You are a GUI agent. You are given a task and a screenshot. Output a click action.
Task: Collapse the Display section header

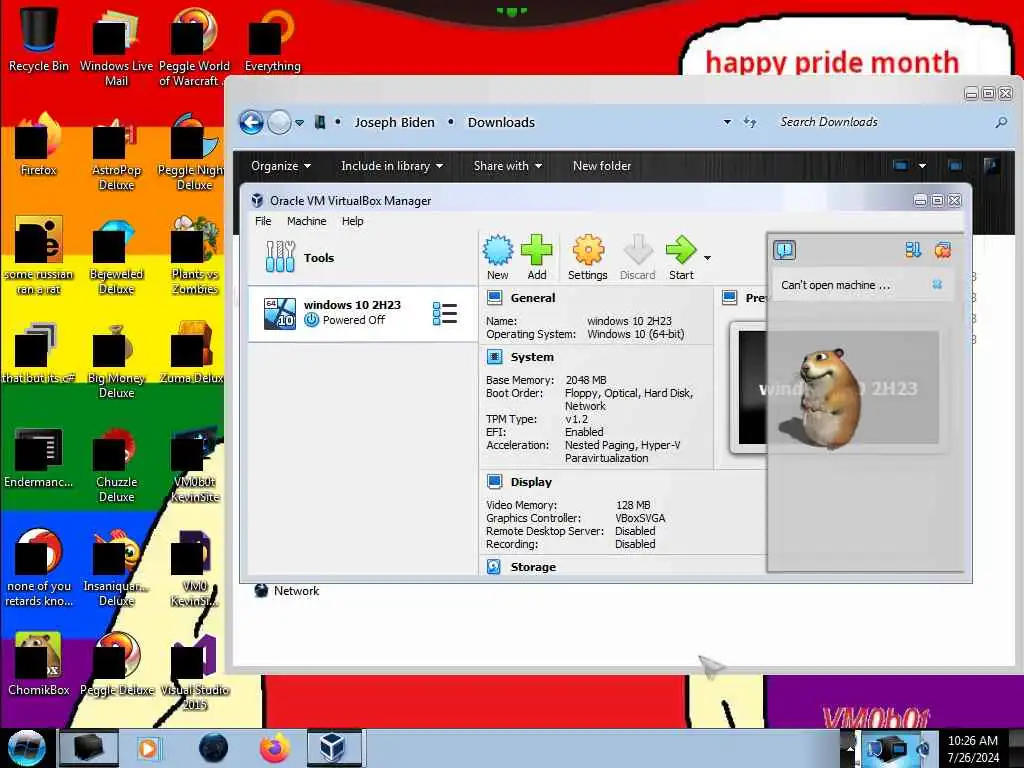click(531, 482)
